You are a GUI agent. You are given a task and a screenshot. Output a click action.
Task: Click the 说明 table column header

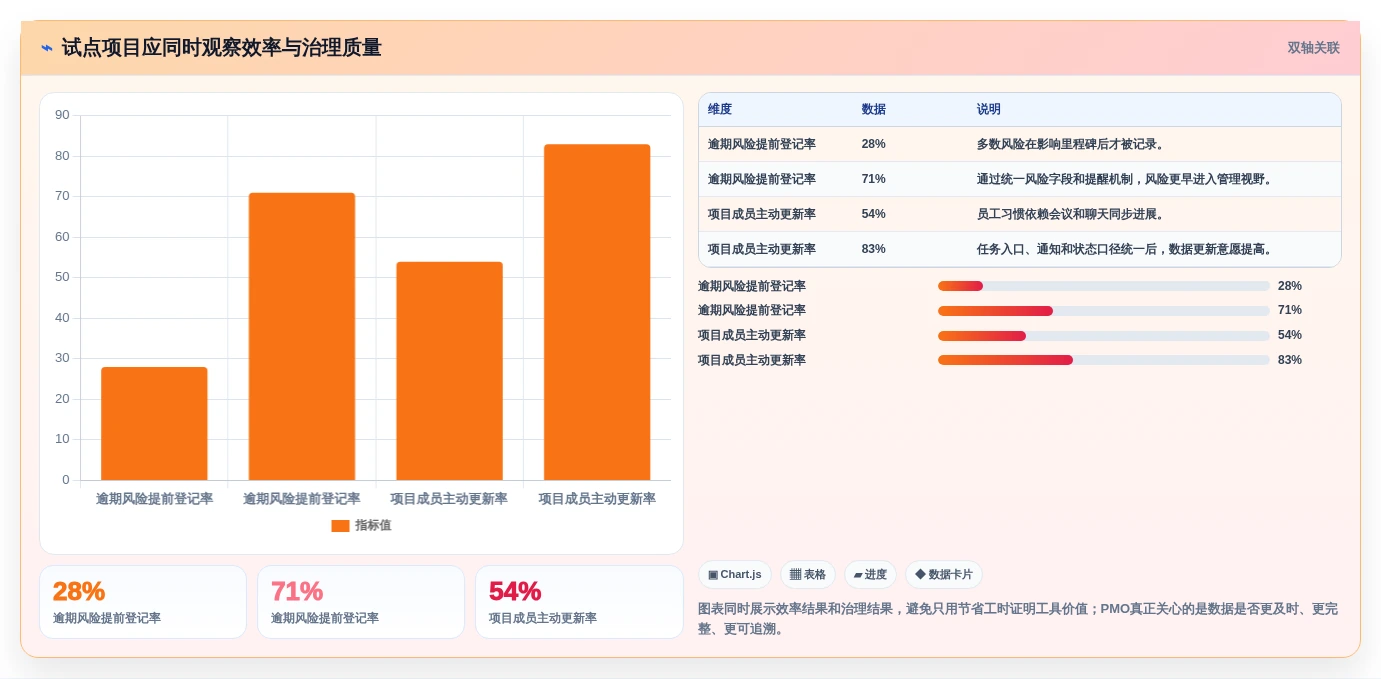click(989, 110)
